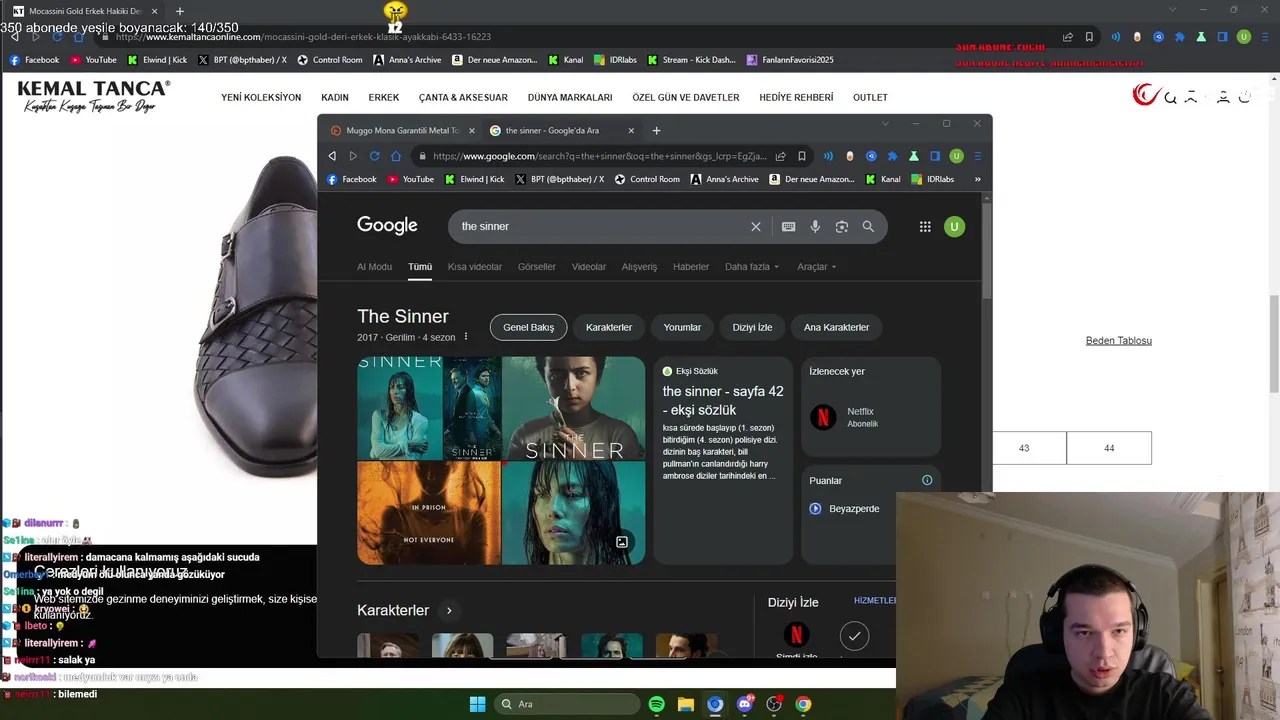This screenshot has height=720, width=1280.
Task: Open Google apps grid
Action: [x=925, y=227]
